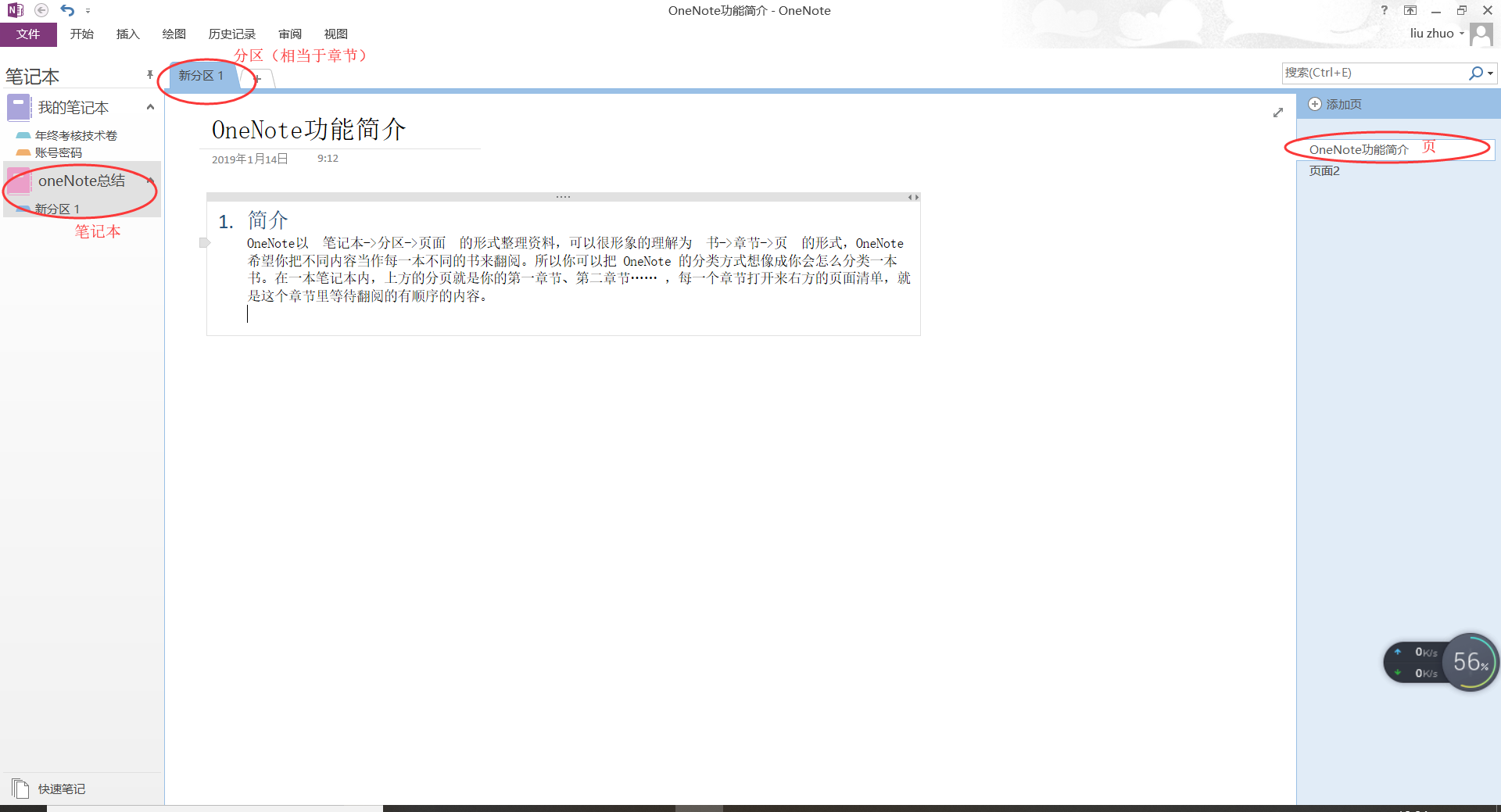
Task: Select 页面2 in the page list
Action: coord(1324,170)
